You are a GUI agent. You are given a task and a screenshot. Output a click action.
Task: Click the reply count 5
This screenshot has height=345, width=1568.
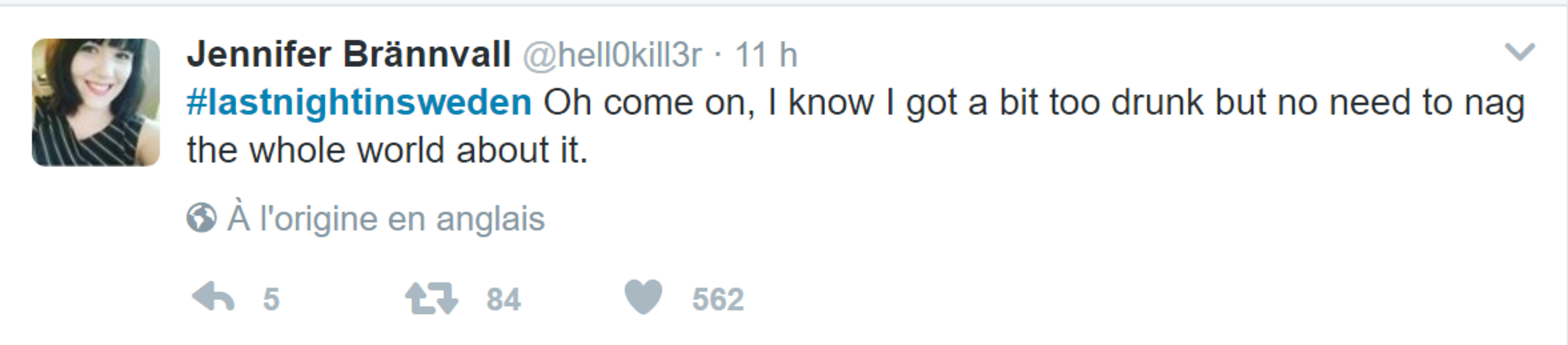[x=271, y=299]
